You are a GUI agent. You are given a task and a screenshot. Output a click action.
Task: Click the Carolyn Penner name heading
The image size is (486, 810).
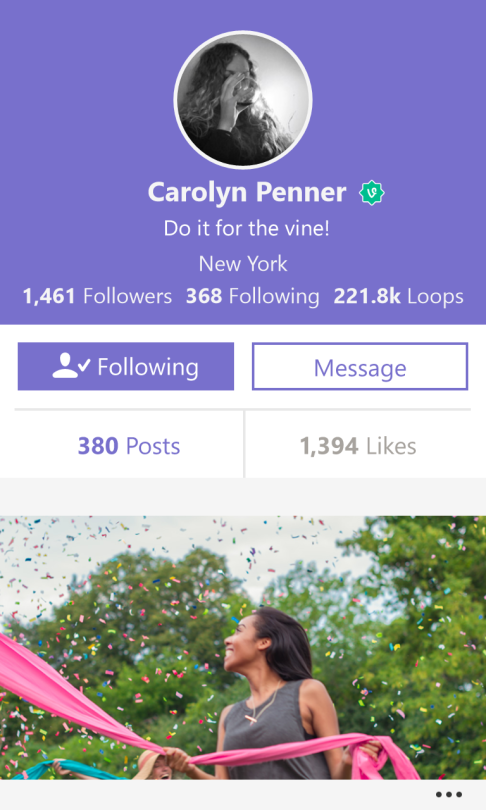point(247,192)
